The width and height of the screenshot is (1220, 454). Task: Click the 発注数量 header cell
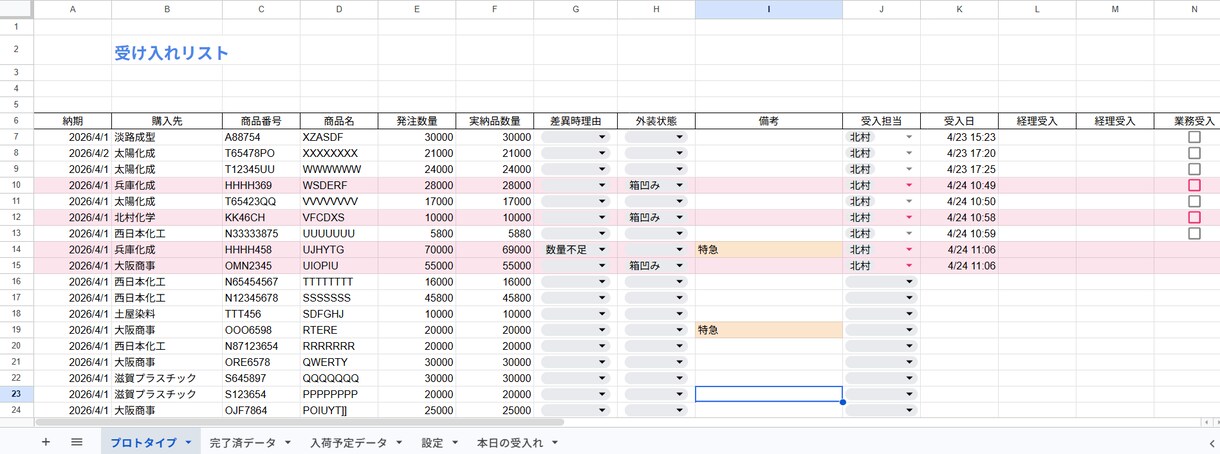pos(417,121)
